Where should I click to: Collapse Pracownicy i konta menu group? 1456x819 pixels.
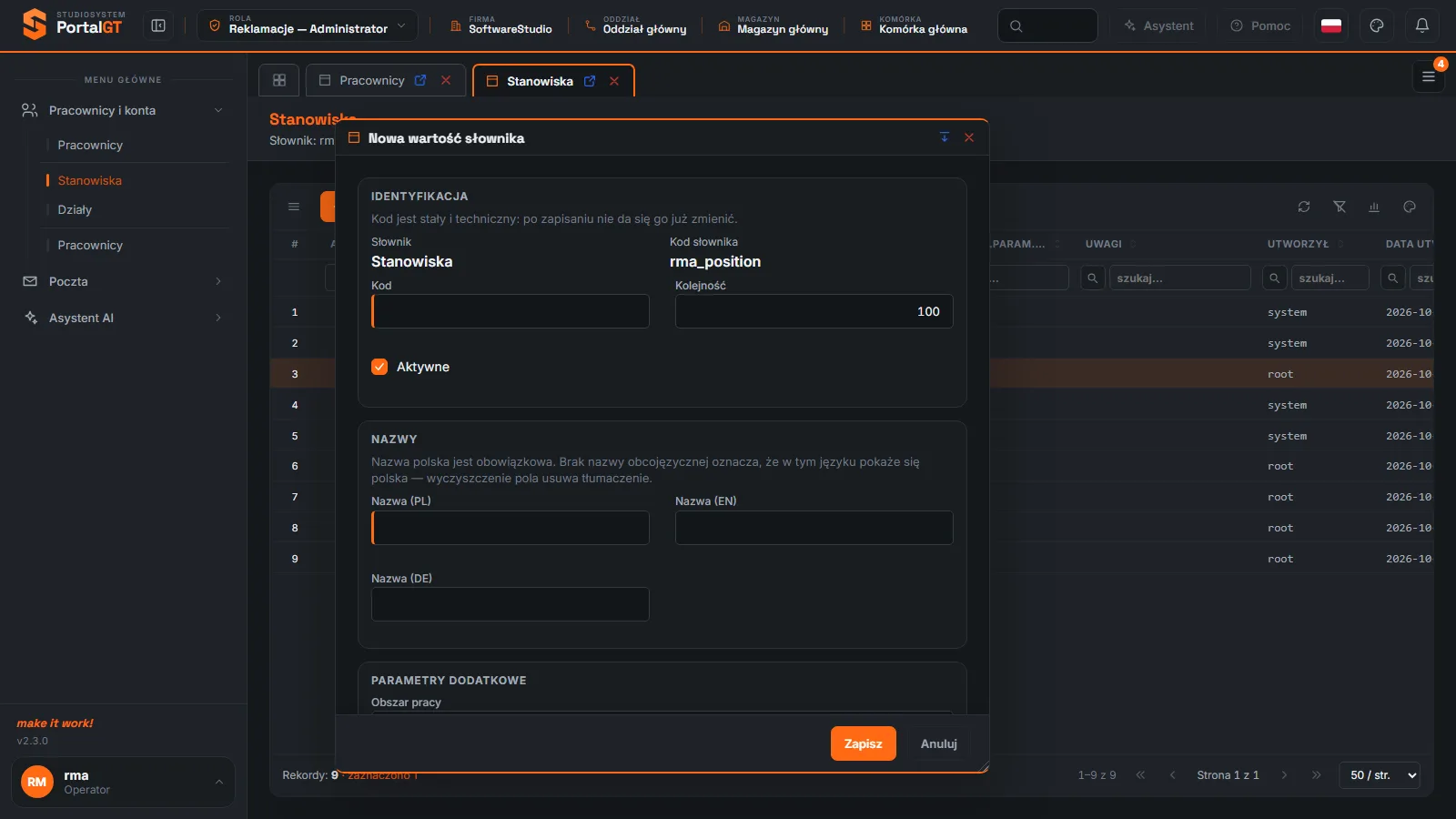[123, 110]
